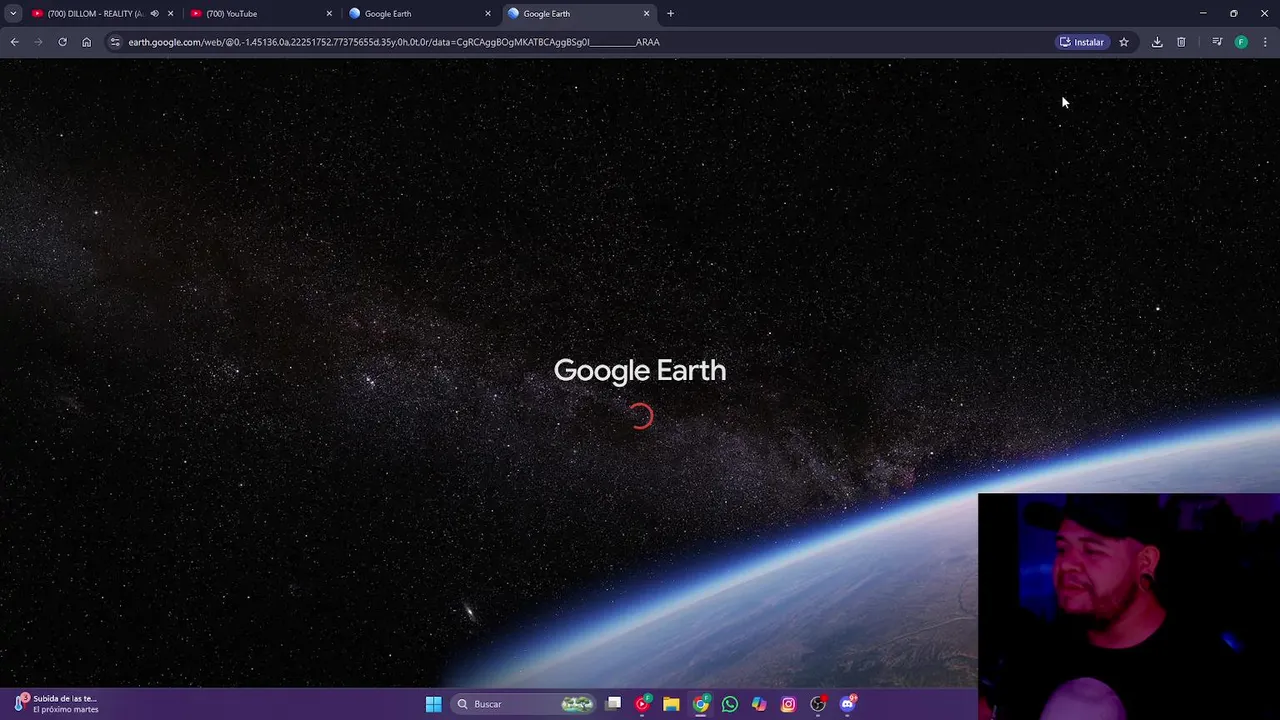This screenshot has height=720, width=1280.
Task: Open the weather widget Subida de las te...
Action: [x=58, y=704]
